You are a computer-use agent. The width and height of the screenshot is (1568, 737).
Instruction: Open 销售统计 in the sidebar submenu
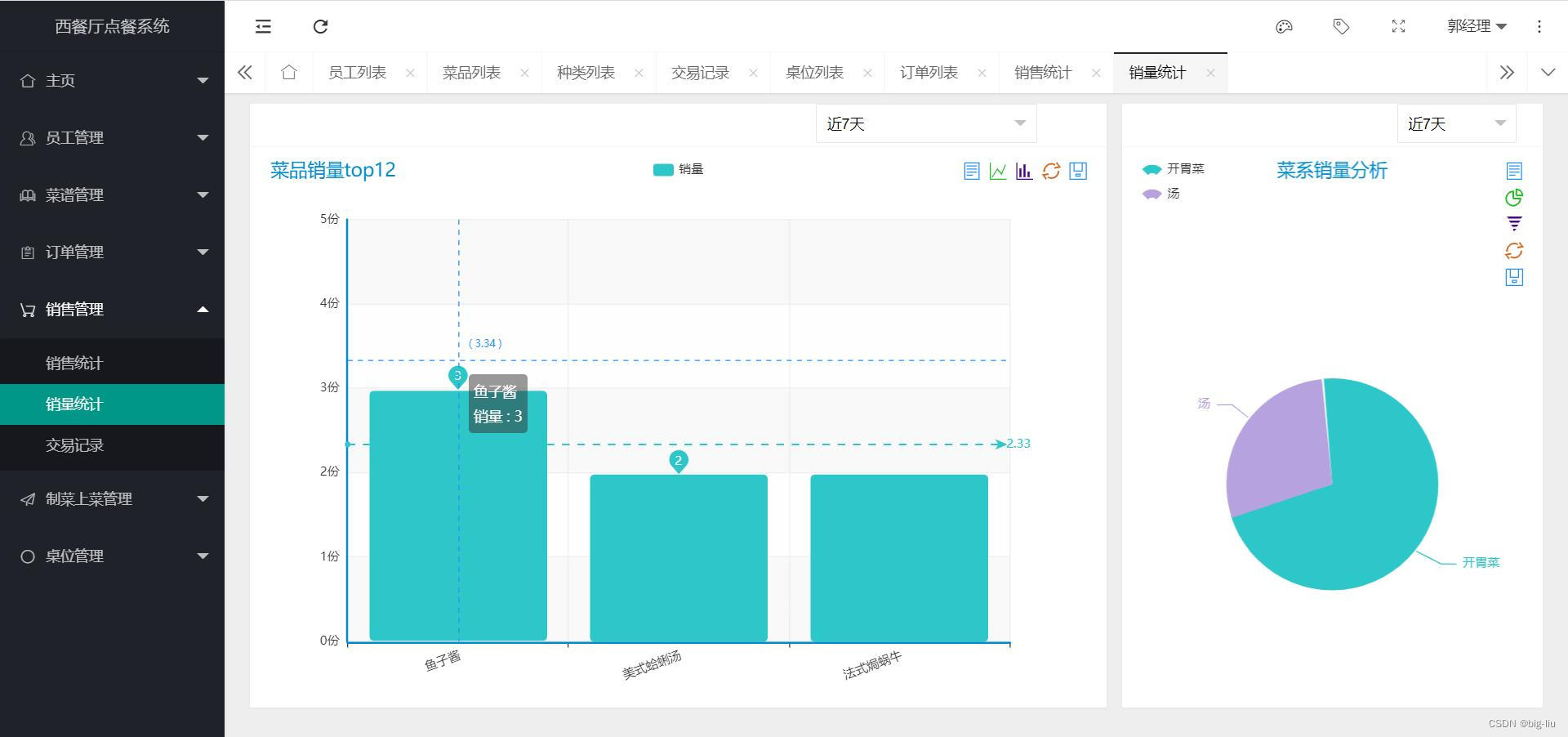click(112, 364)
